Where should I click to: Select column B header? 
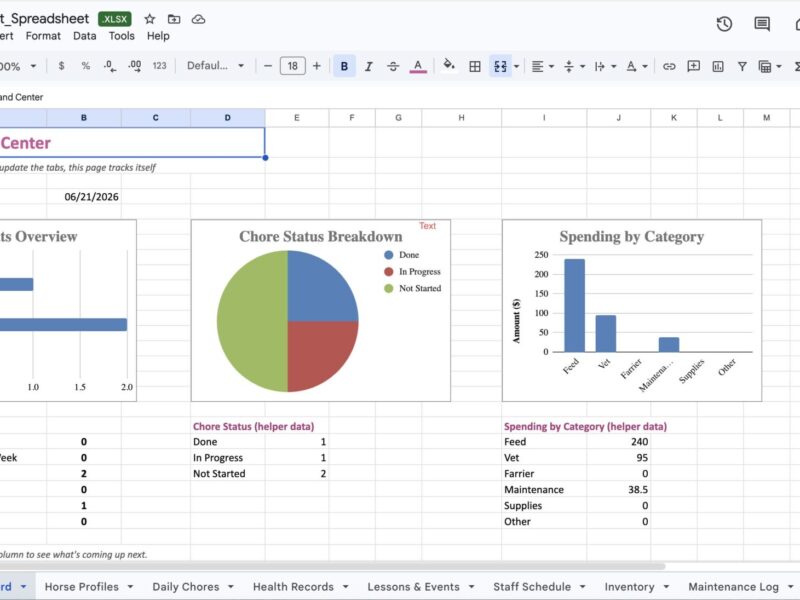pyautogui.click(x=84, y=118)
